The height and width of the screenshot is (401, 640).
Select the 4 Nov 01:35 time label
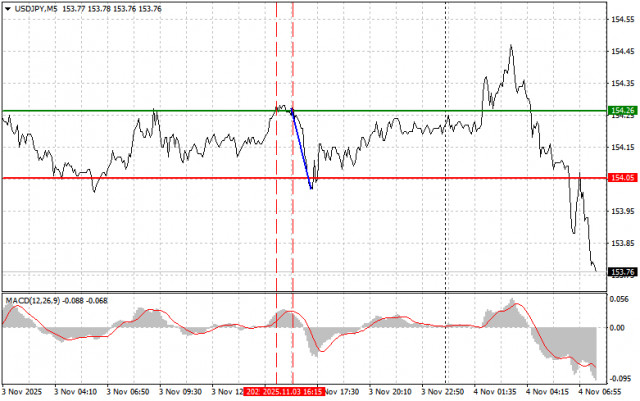tap(495, 392)
